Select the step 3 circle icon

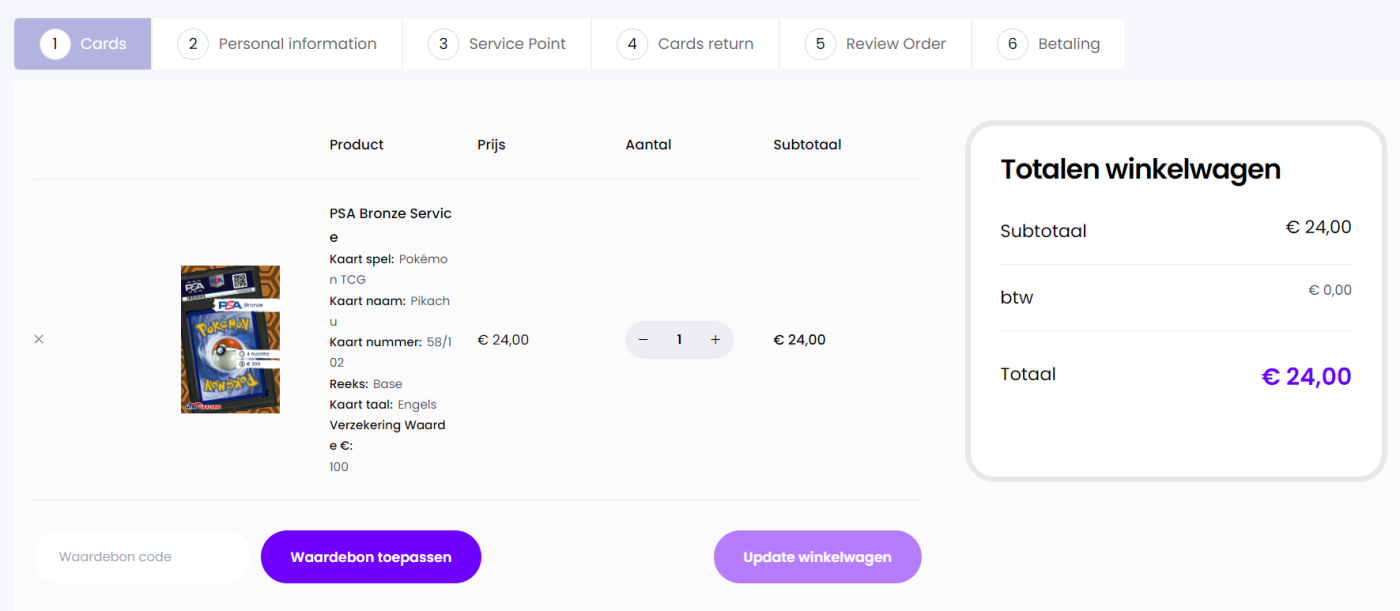pyautogui.click(x=443, y=44)
